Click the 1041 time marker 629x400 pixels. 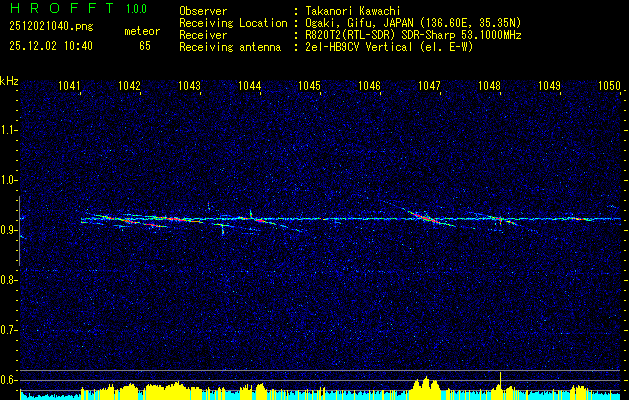(70, 87)
